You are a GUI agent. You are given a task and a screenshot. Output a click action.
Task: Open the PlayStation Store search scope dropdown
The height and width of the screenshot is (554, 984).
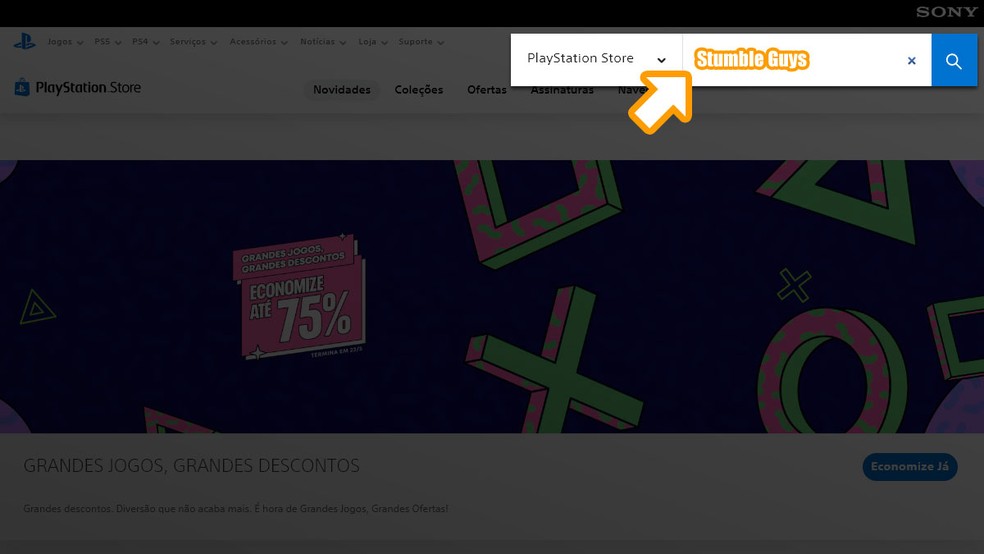pyautogui.click(x=596, y=60)
